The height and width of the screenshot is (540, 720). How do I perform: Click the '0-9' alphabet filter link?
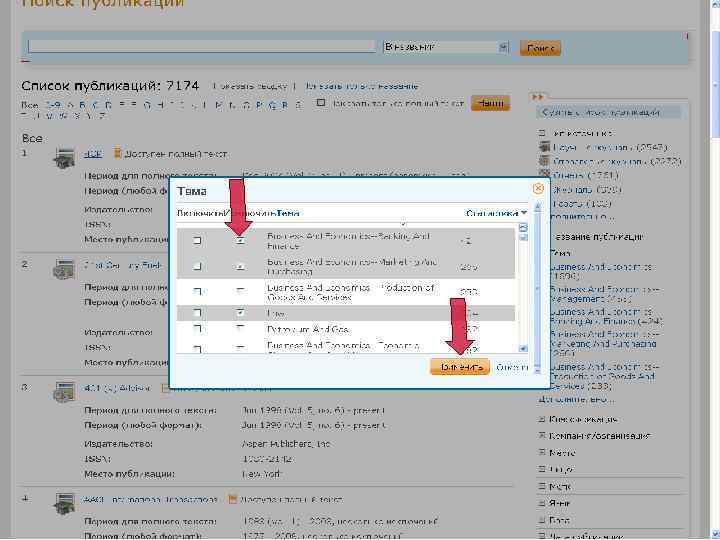tap(53, 105)
